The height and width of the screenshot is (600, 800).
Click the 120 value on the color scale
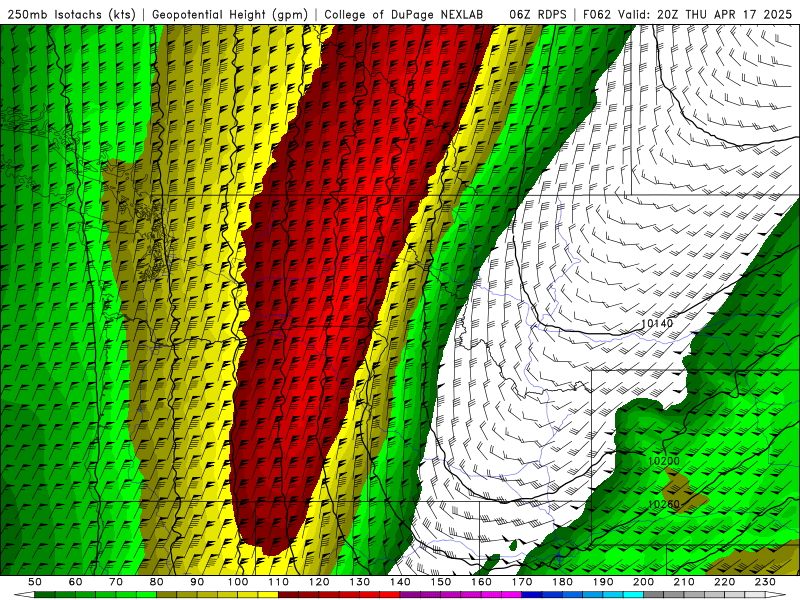click(319, 582)
